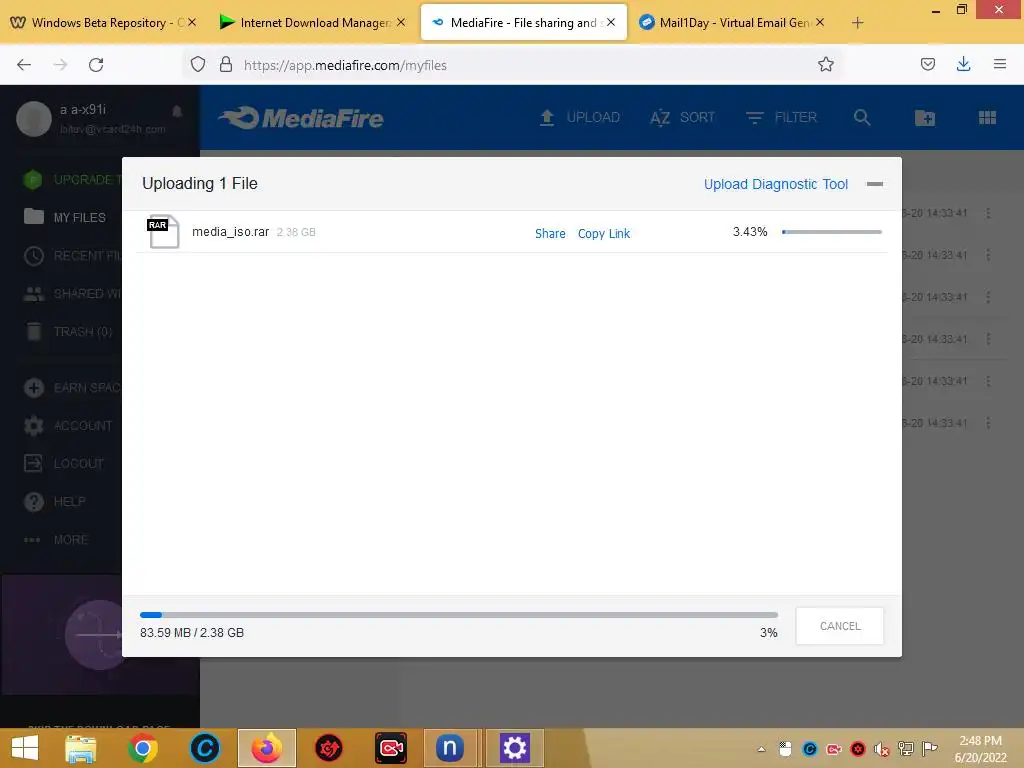Expand More in the sidebar
The image size is (1024, 768).
56,540
